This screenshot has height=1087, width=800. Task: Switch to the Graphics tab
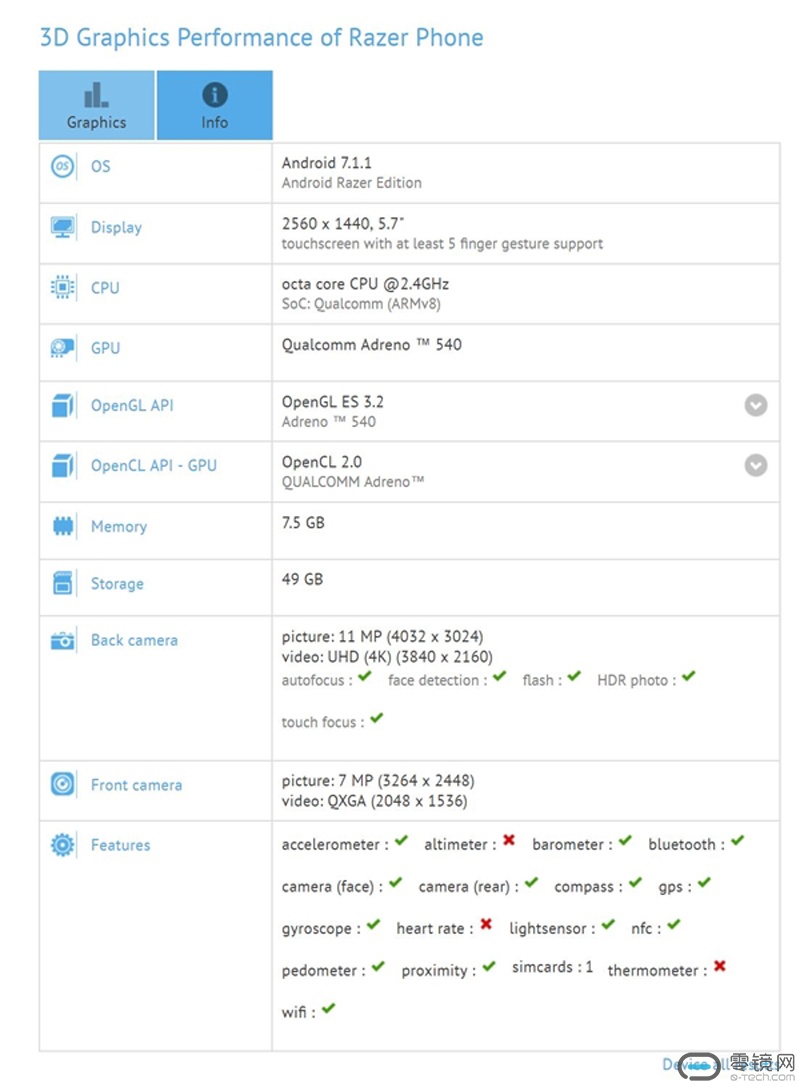tap(97, 106)
